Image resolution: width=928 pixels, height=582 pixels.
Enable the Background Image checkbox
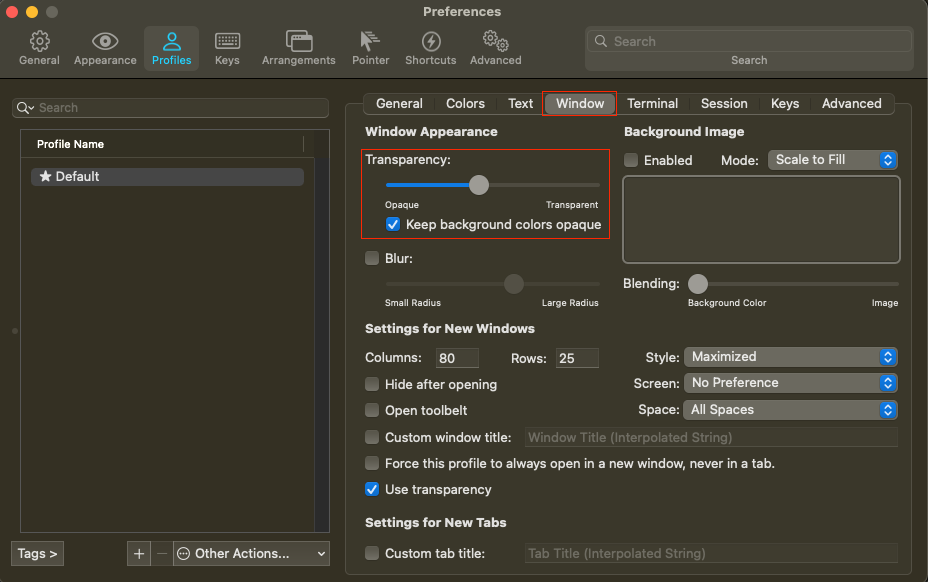631,160
